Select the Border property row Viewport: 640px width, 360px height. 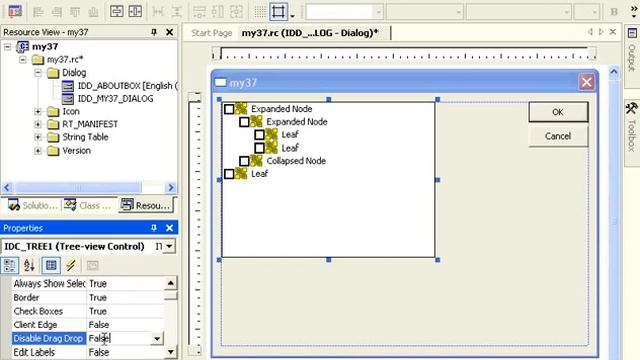coord(88,298)
